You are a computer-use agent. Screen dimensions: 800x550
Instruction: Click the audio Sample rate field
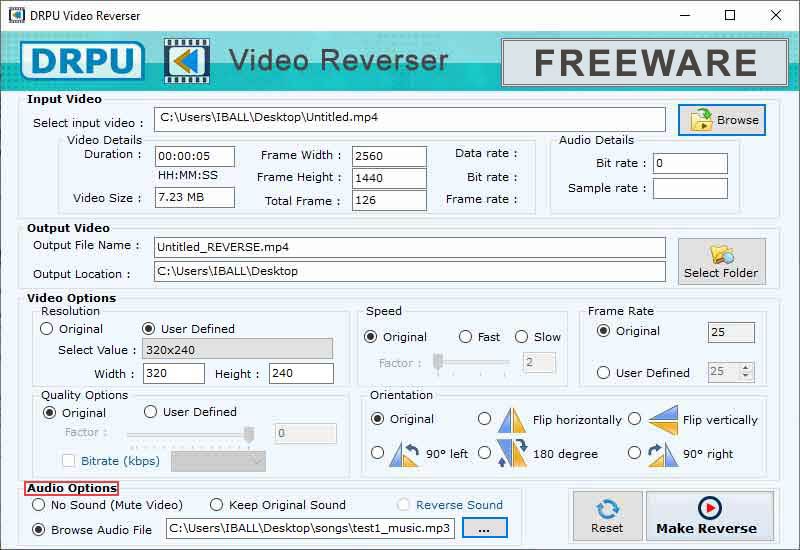point(690,188)
